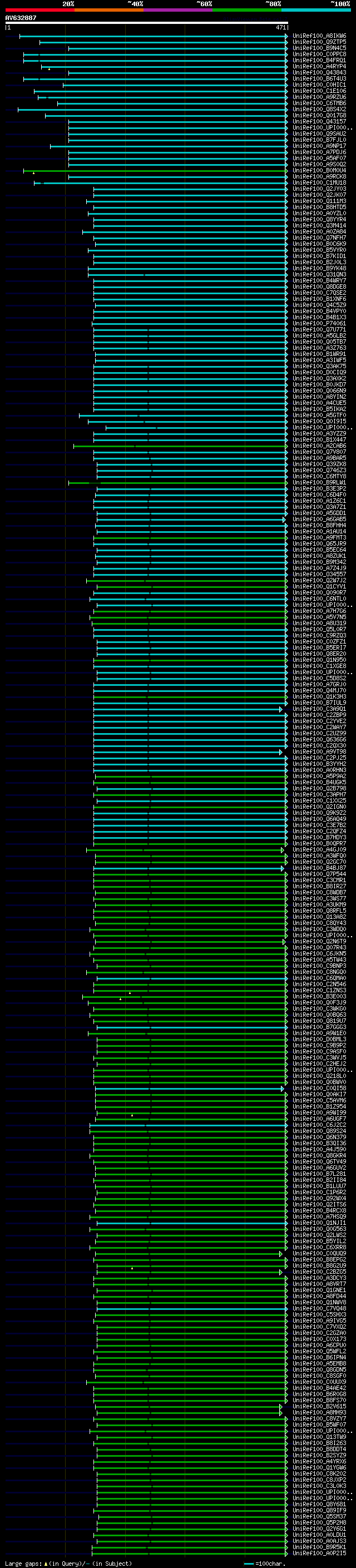Viewport: 356px width, 1568px height.
Task: Select hit label UniRef100_Q2B798
Action: point(319,788)
